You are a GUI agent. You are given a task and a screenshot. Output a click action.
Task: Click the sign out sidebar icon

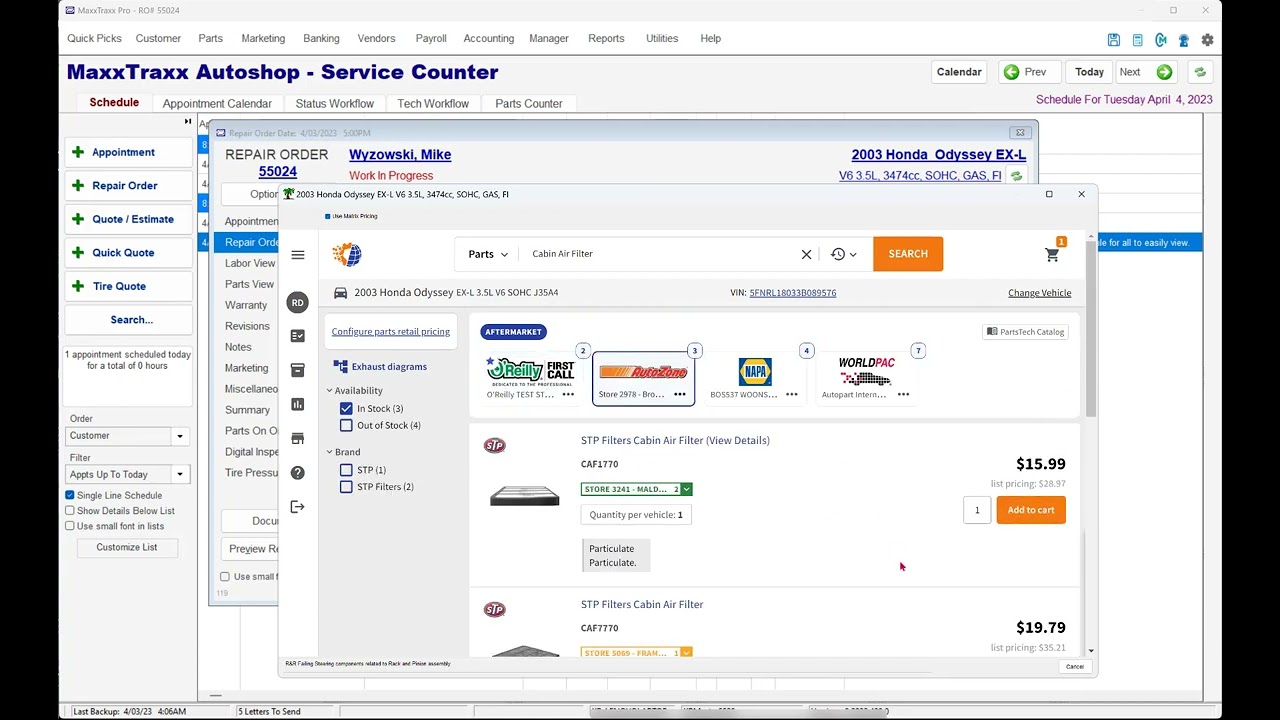297,506
